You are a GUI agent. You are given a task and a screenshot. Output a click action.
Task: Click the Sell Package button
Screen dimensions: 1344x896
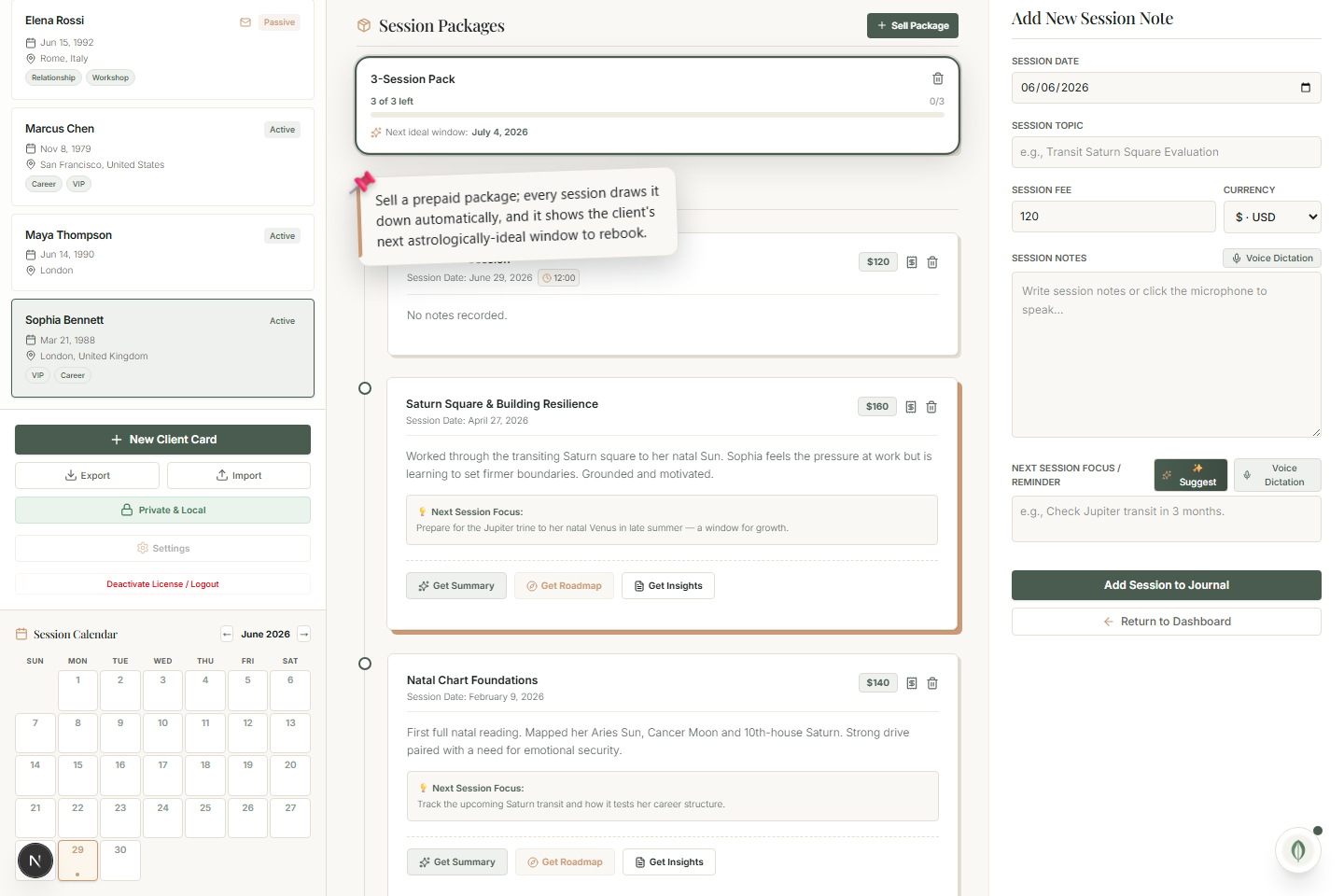coord(913,26)
